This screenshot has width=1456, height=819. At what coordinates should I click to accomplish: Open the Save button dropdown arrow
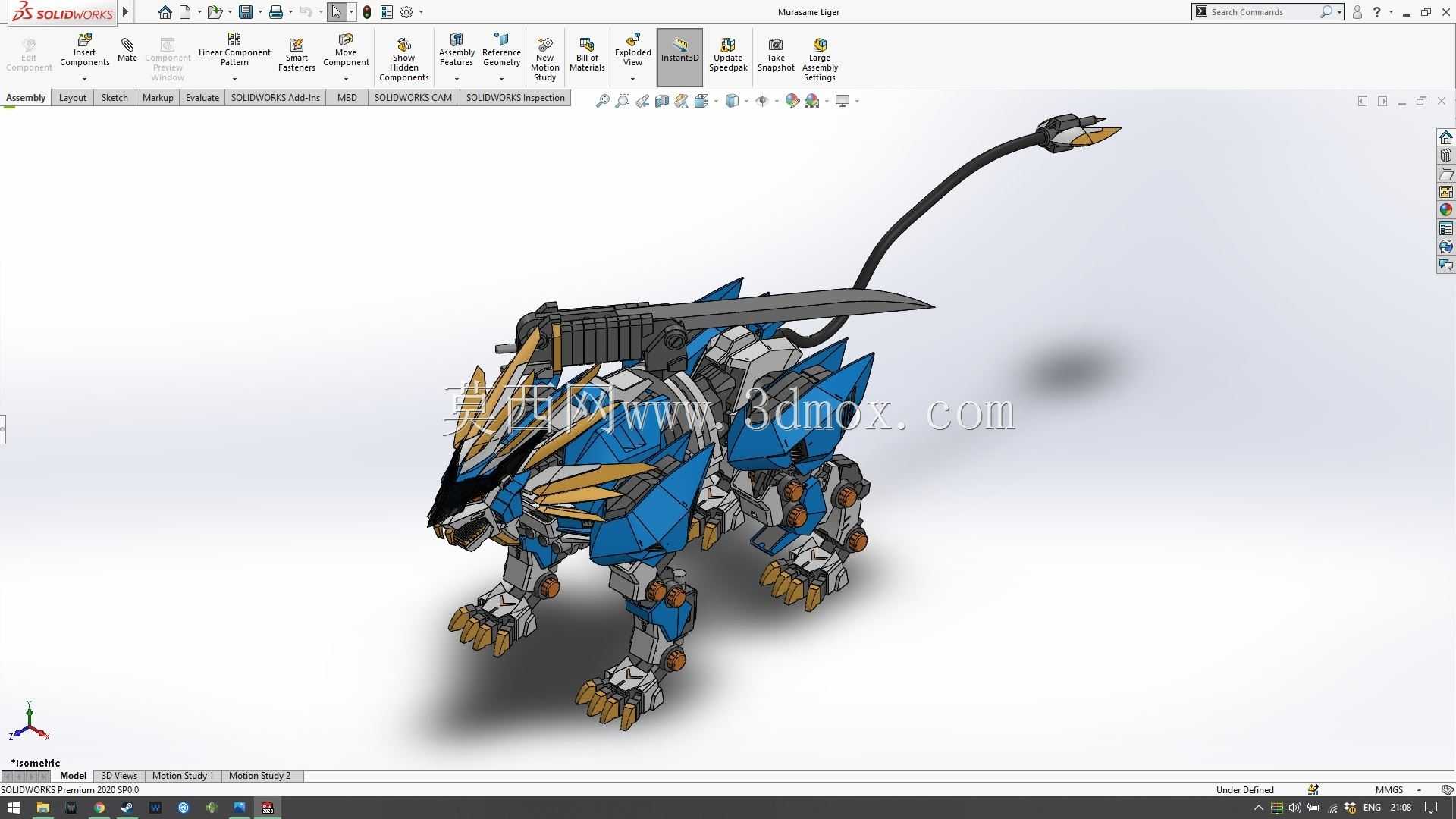[x=260, y=12]
